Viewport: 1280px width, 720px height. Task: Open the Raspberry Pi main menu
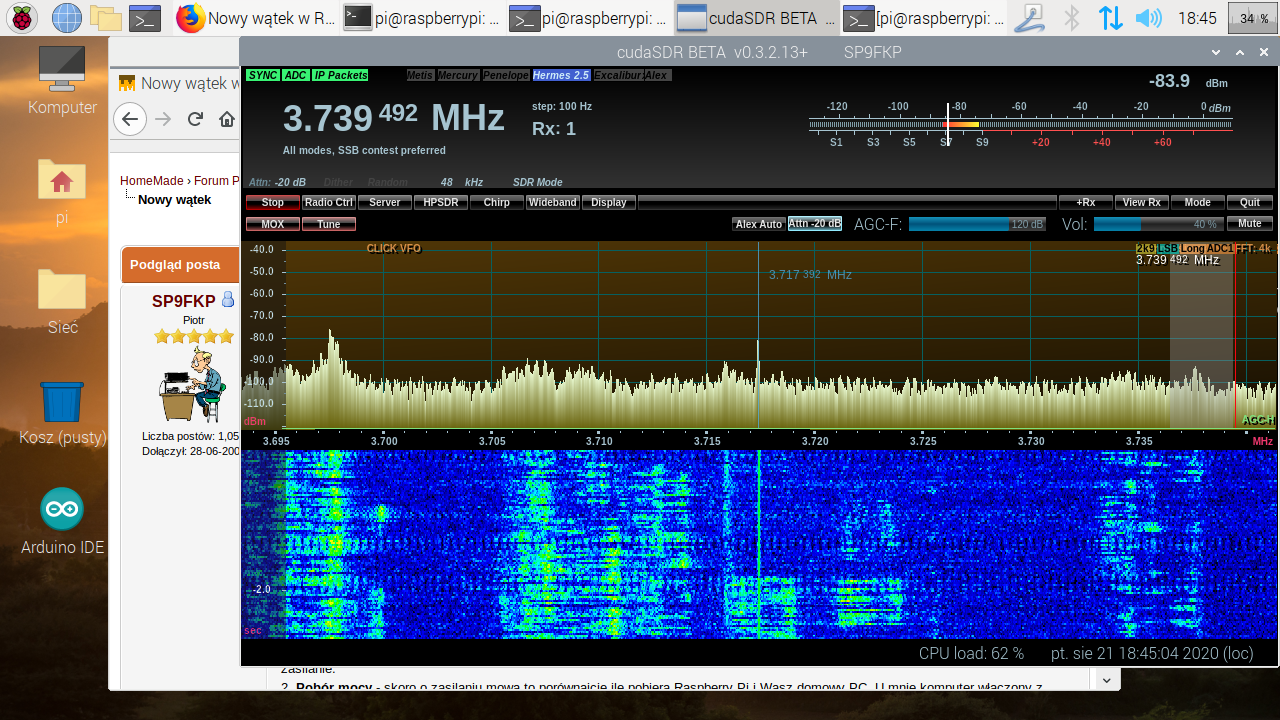(22, 18)
